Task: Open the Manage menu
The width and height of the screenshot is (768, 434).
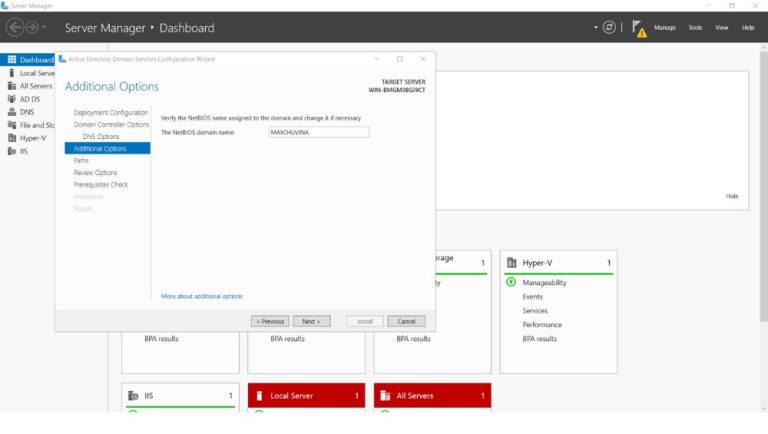Action: click(665, 28)
